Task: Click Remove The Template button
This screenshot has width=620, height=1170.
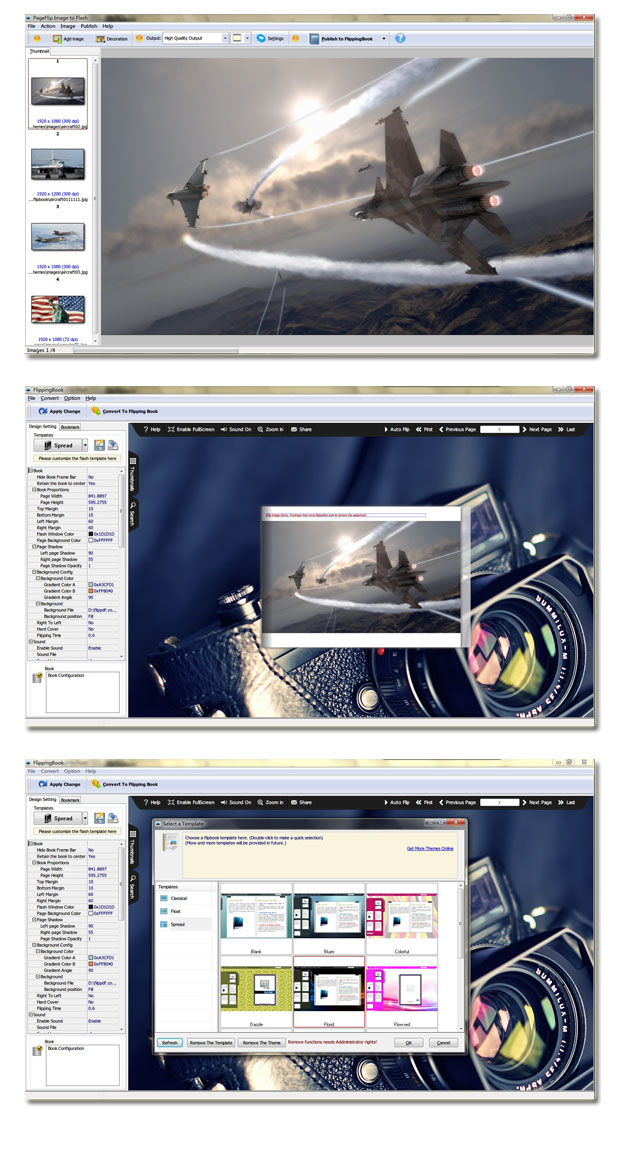Action: pyautogui.click(x=211, y=1042)
